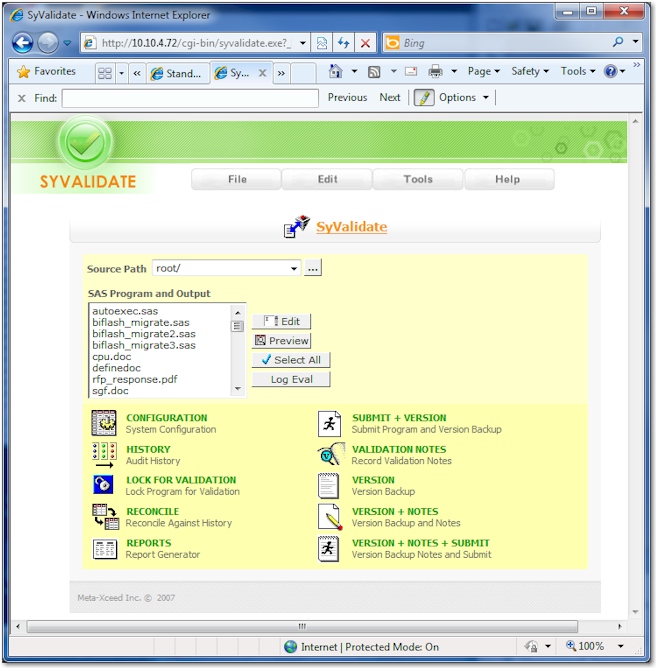Click inside the Find text field
Screen dimensions: 658x670
tap(190, 98)
